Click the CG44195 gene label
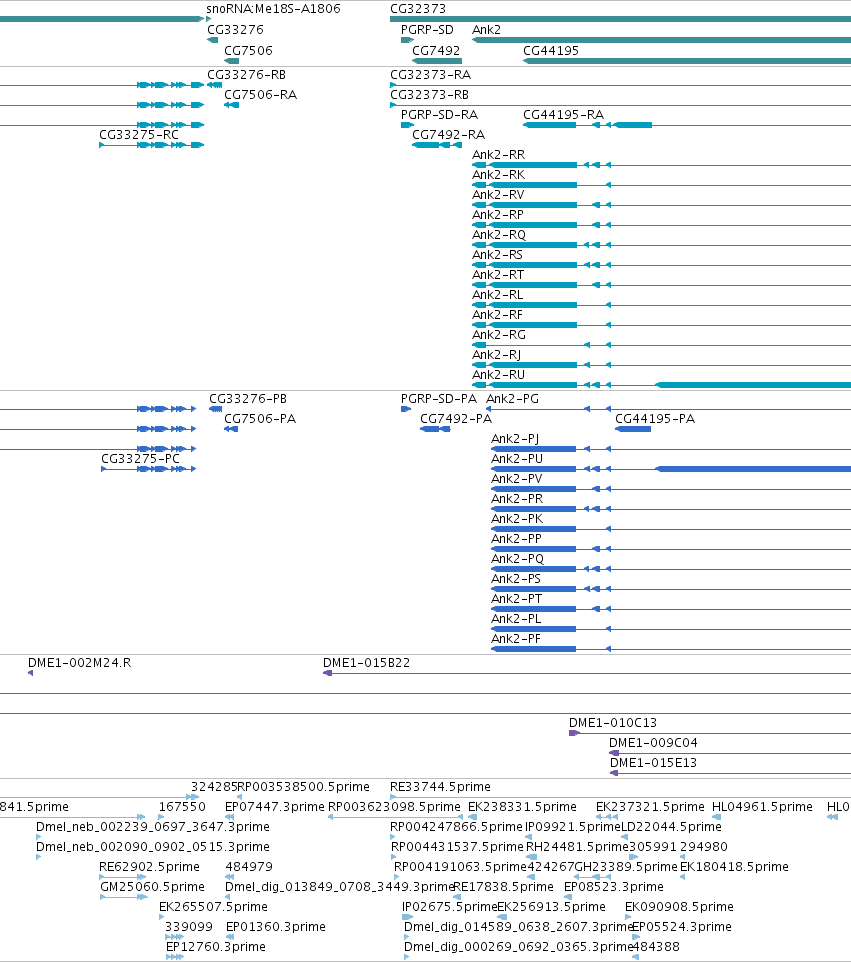 pyautogui.click(x=551, y=51)
